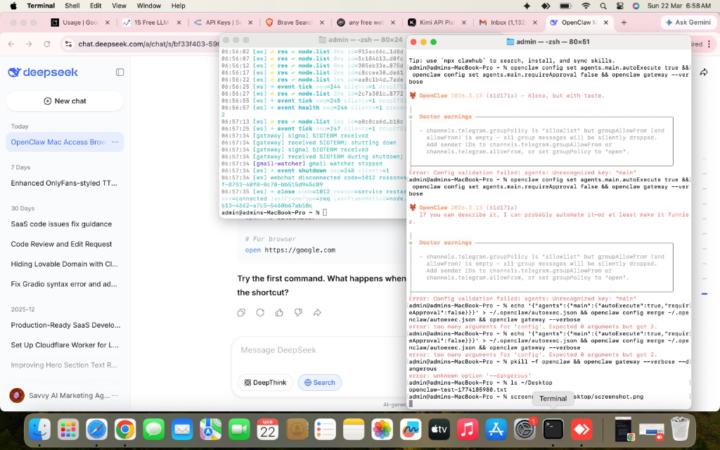Open the Apple menu
This screenshot has width=720, height=450.
pos(13,6)
